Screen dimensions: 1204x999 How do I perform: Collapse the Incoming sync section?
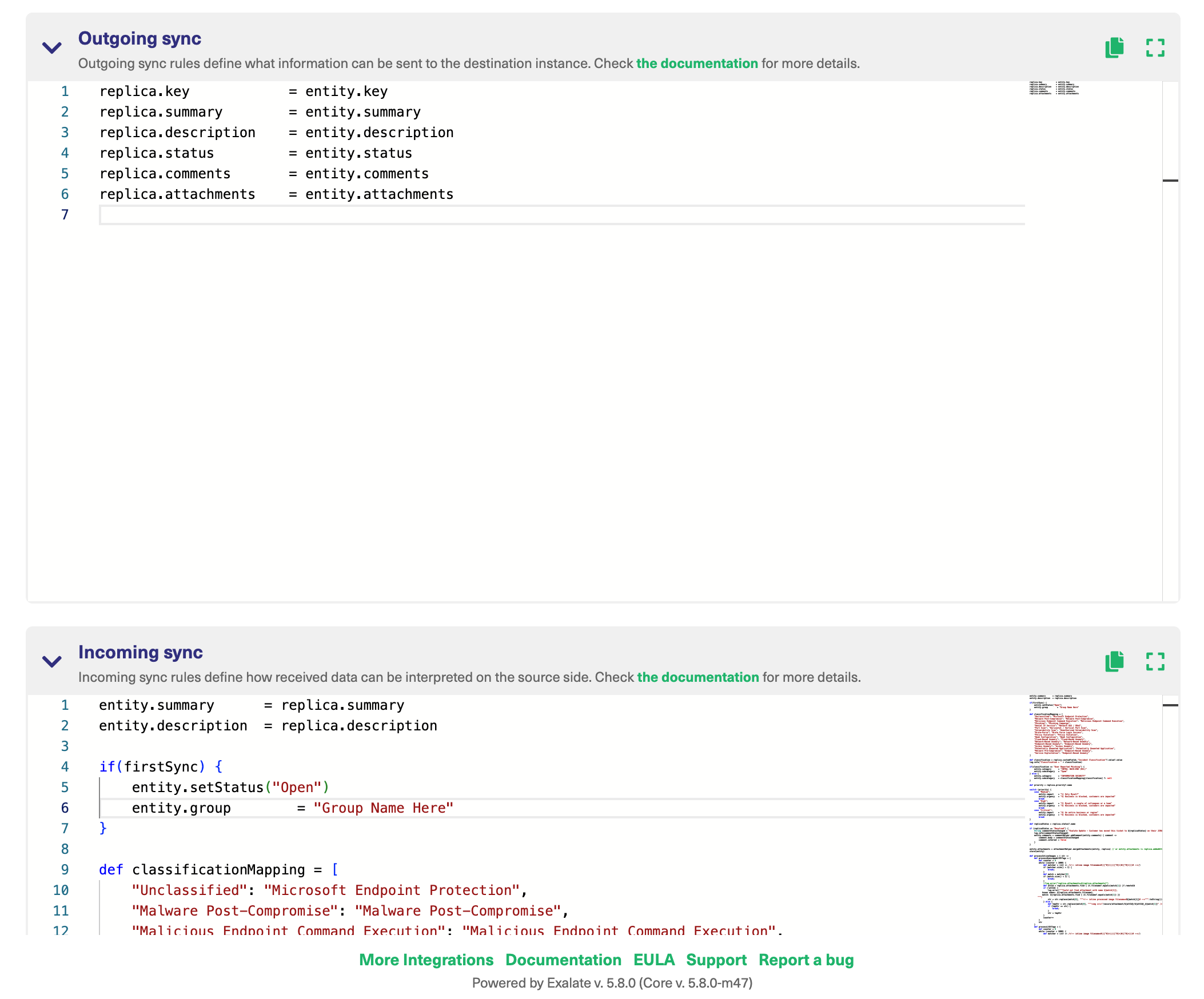[x=52, y=661]
